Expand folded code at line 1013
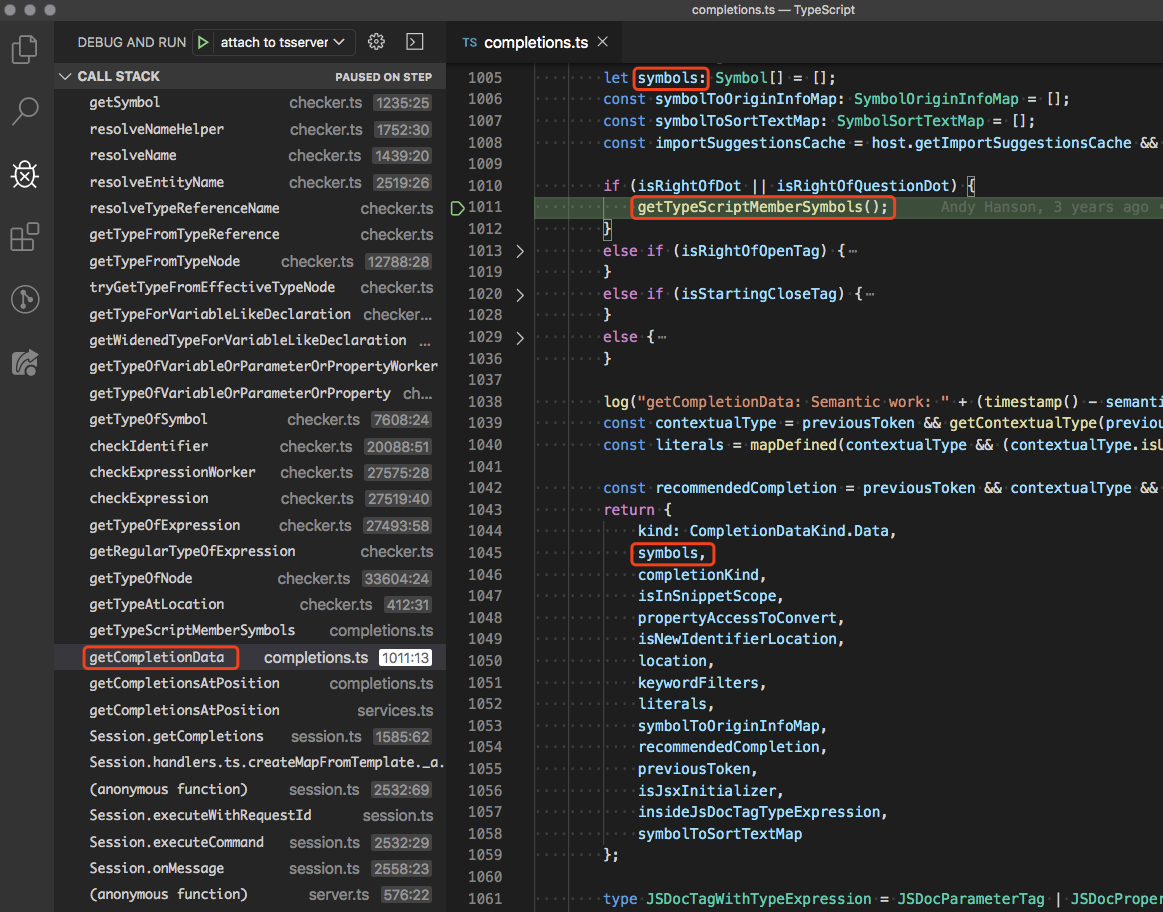The width and height of the screenshot is (1163, 912). click(519, 251)
